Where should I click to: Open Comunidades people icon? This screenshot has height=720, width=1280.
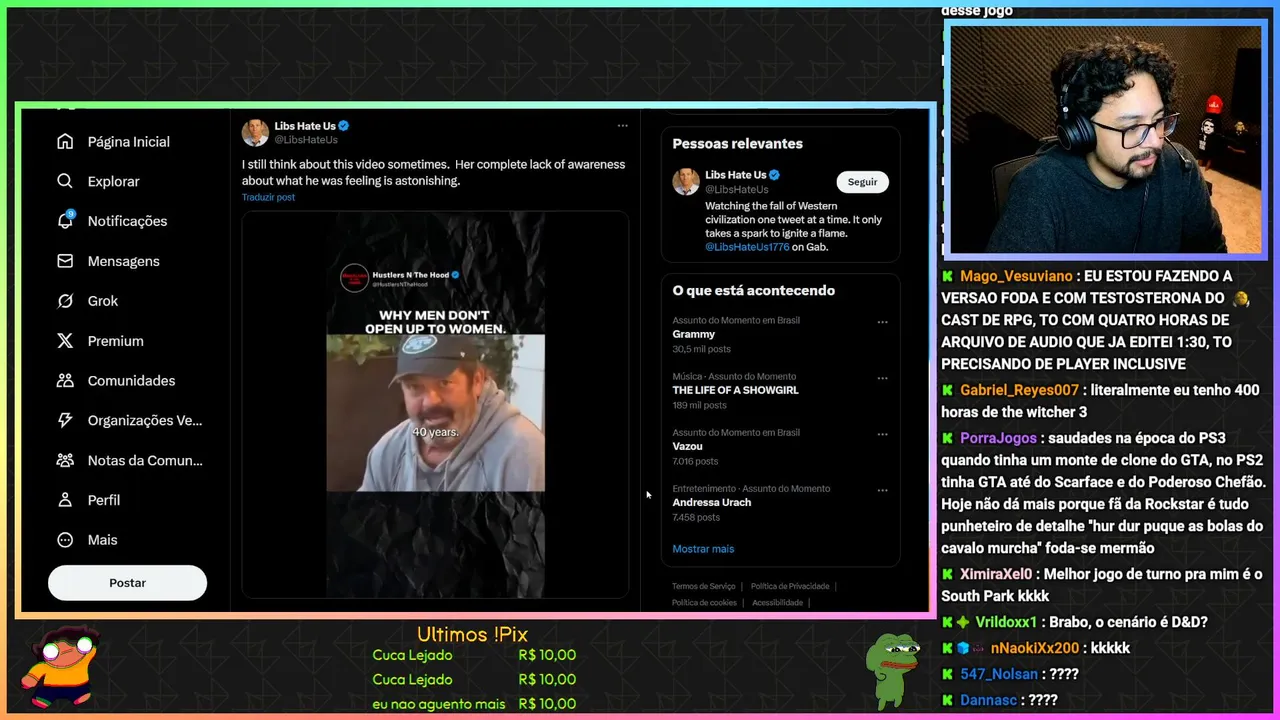(65, 380)
